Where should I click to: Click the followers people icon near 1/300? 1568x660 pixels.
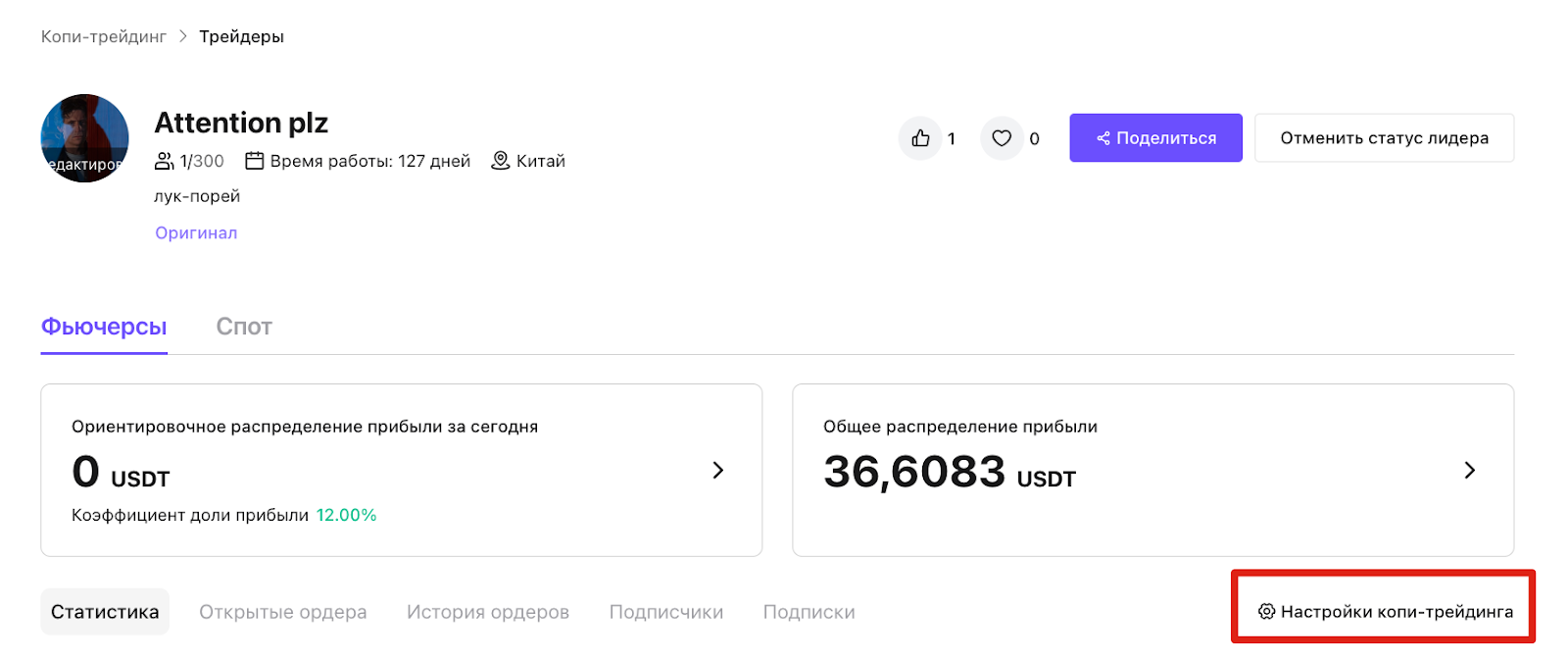pyautogui.click(x=165, y=161)
